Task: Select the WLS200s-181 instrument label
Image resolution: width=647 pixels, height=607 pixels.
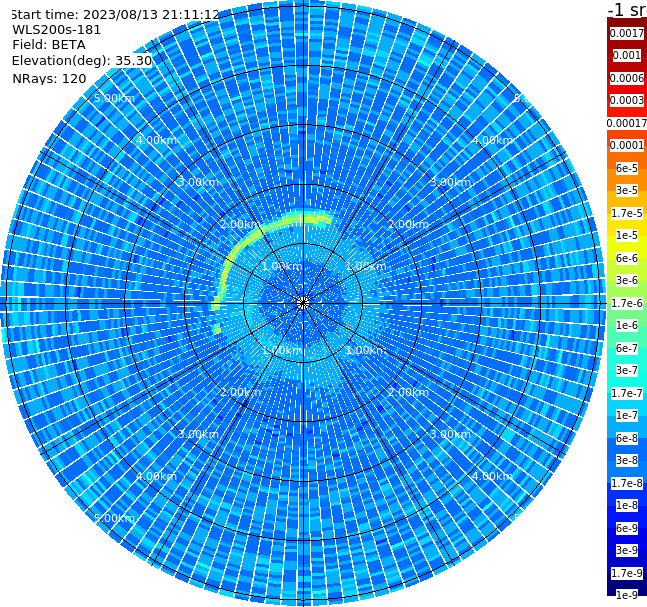Action: [57, 30]
